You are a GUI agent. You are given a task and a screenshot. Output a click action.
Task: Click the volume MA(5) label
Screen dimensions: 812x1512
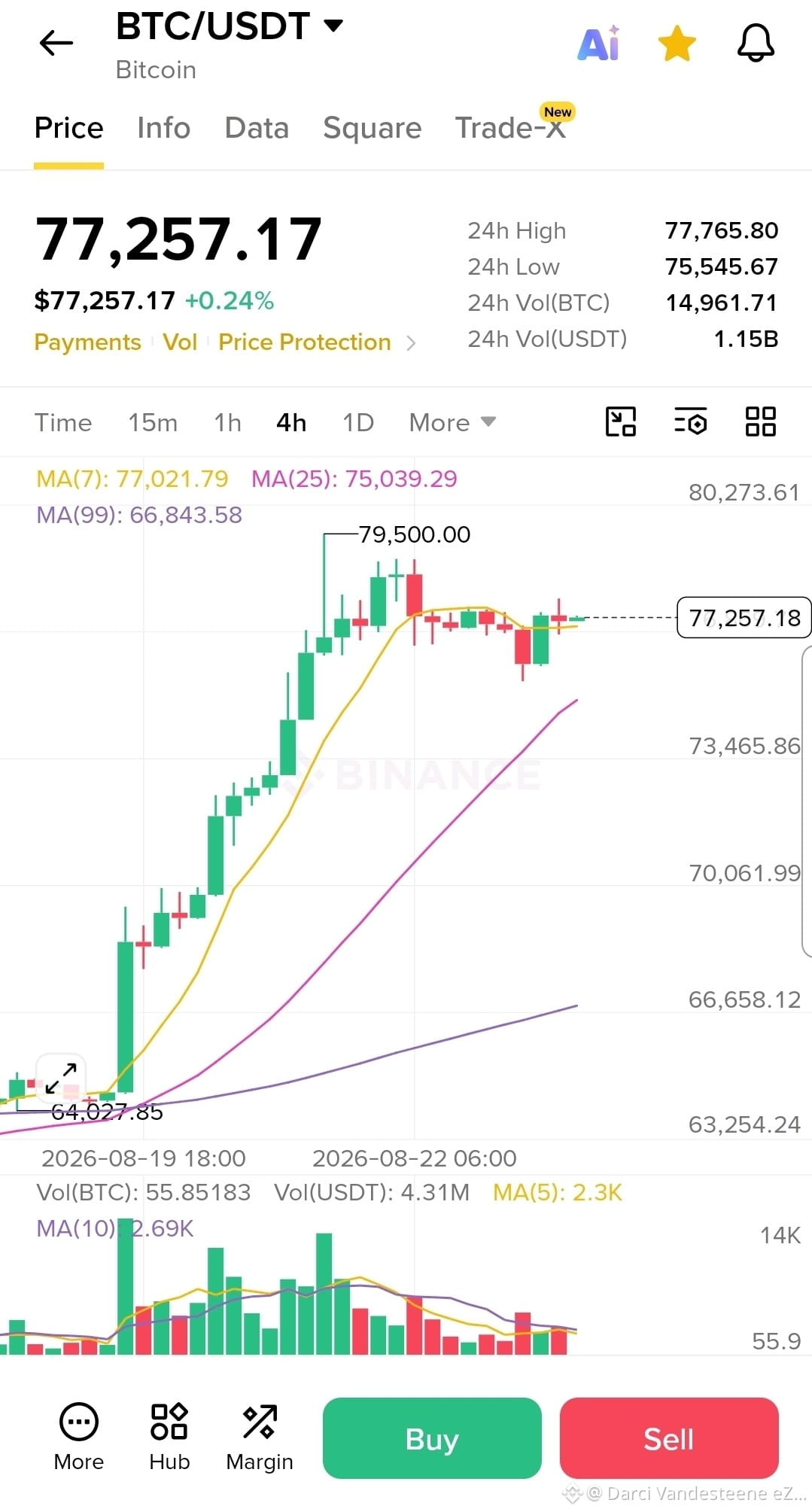coord(558,1192)
